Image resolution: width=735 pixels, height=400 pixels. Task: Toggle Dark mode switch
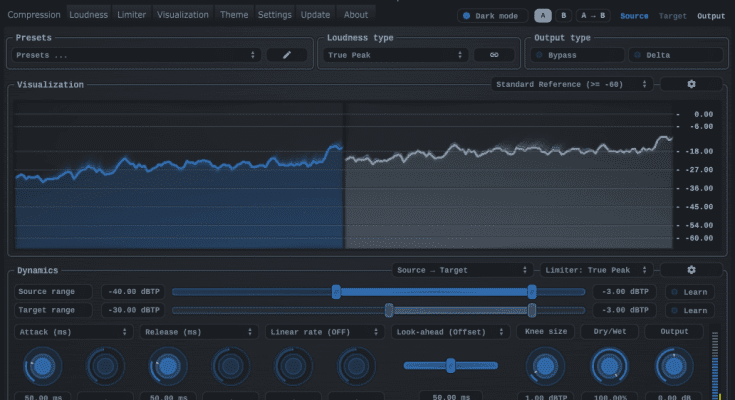(467, 16)
